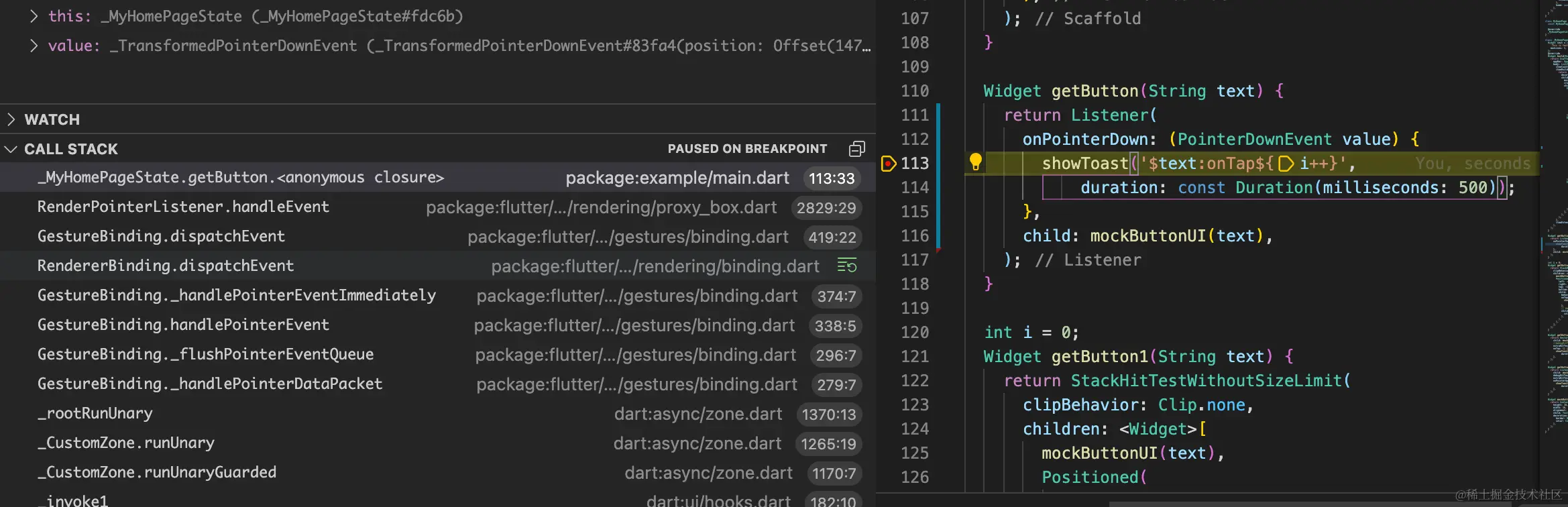Select the _CustomZone.runUnaryGuarded stack frame
This screenshot has height=507, width=1568.
click(x=438, y=472)
